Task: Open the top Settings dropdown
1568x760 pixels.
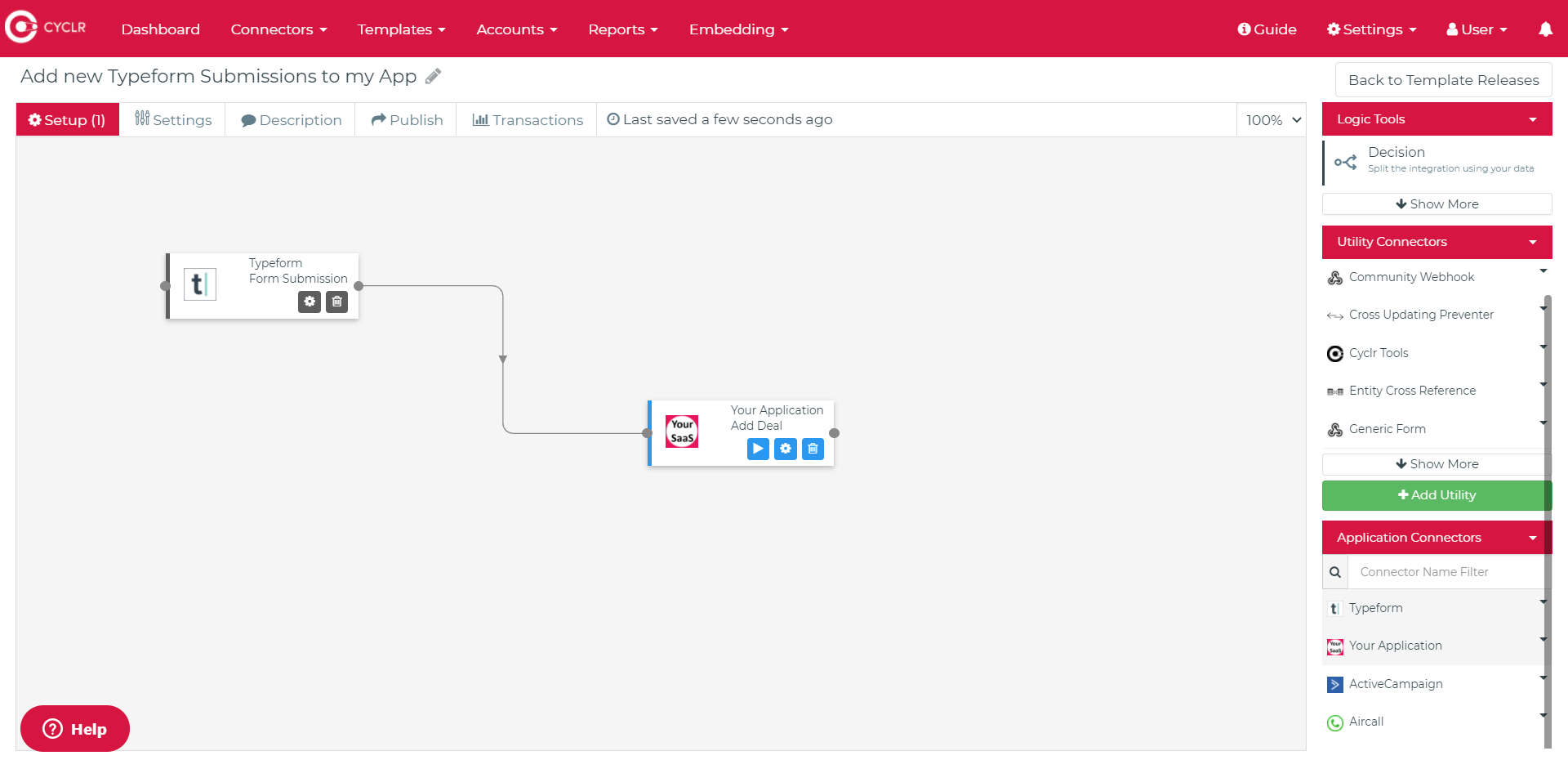Action: [1372, 29]
